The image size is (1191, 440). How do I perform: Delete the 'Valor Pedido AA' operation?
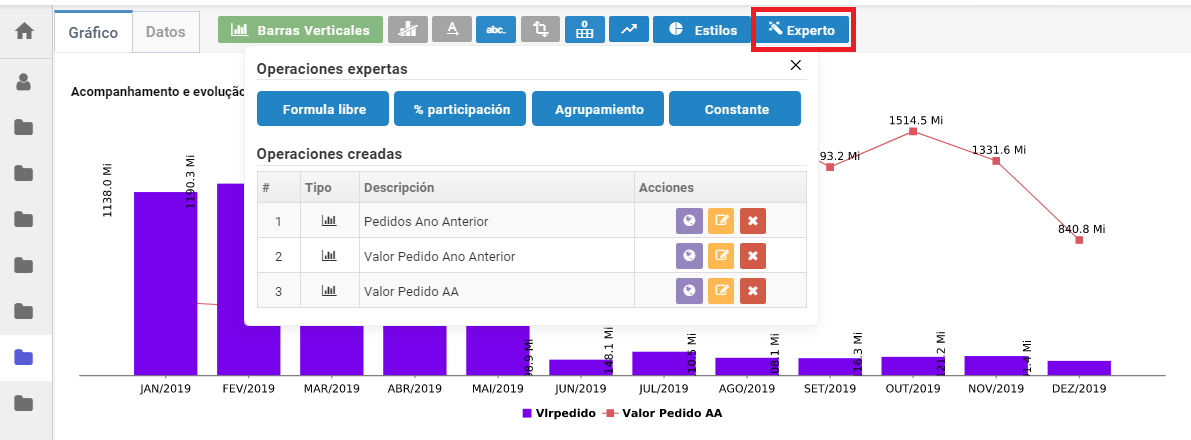click(x=752, y=291)
